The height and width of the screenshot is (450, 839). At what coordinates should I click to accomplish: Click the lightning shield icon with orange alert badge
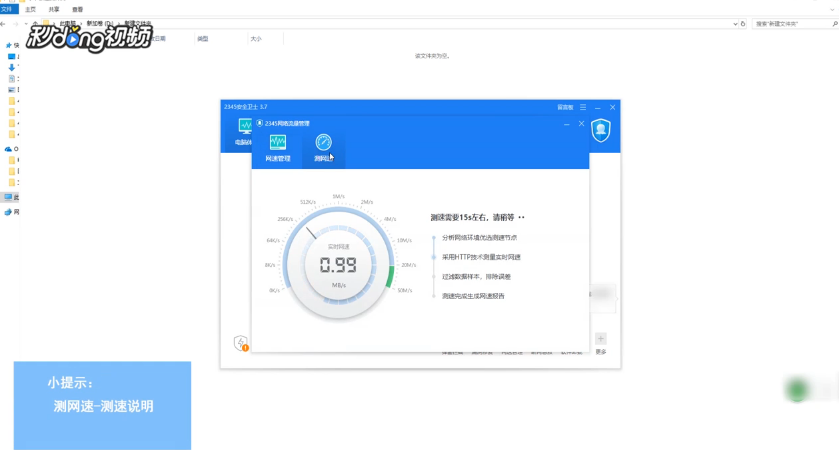[x=241, y=343]
